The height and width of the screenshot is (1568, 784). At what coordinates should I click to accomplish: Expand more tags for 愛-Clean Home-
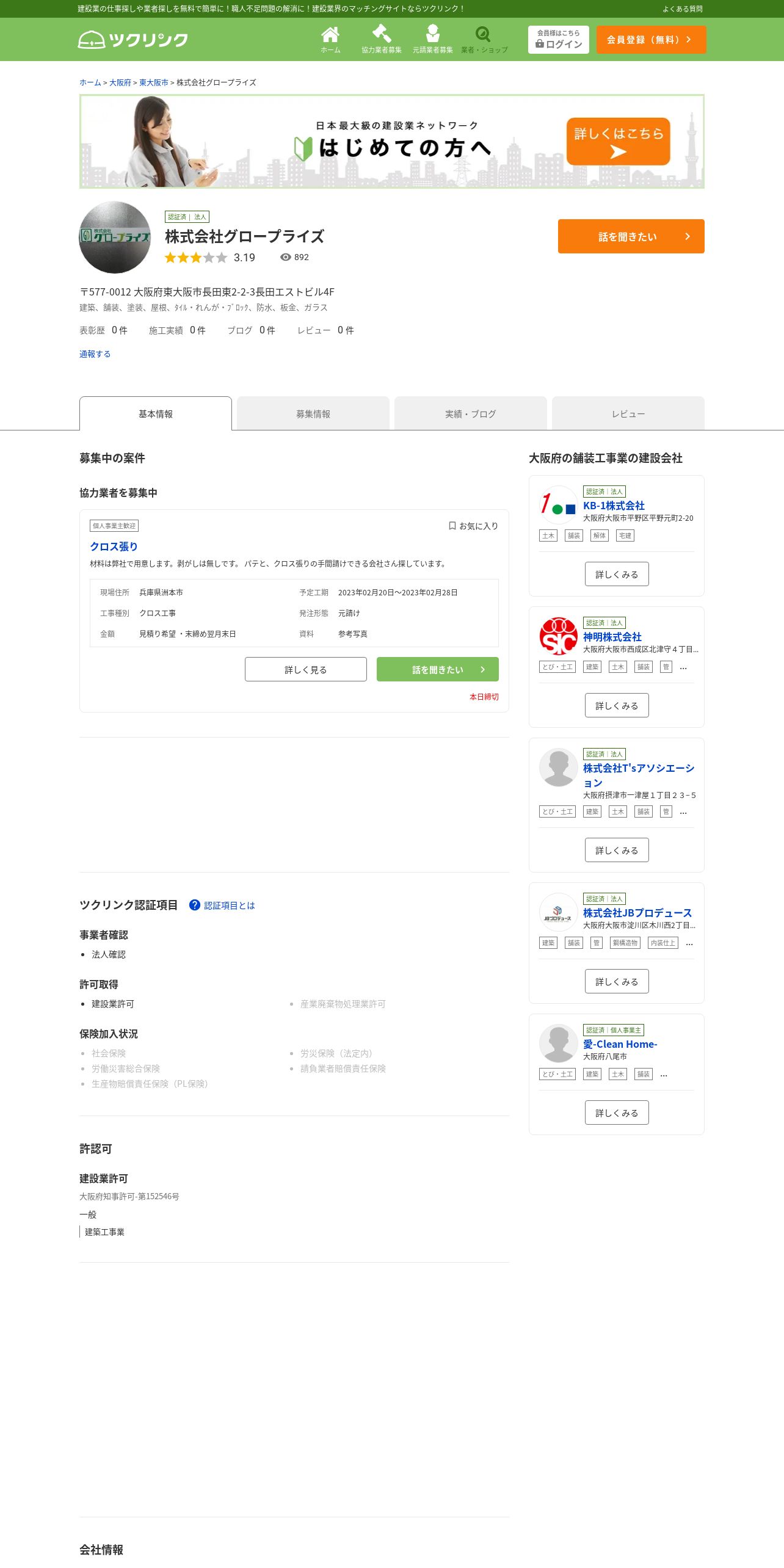pos(664,1075)
